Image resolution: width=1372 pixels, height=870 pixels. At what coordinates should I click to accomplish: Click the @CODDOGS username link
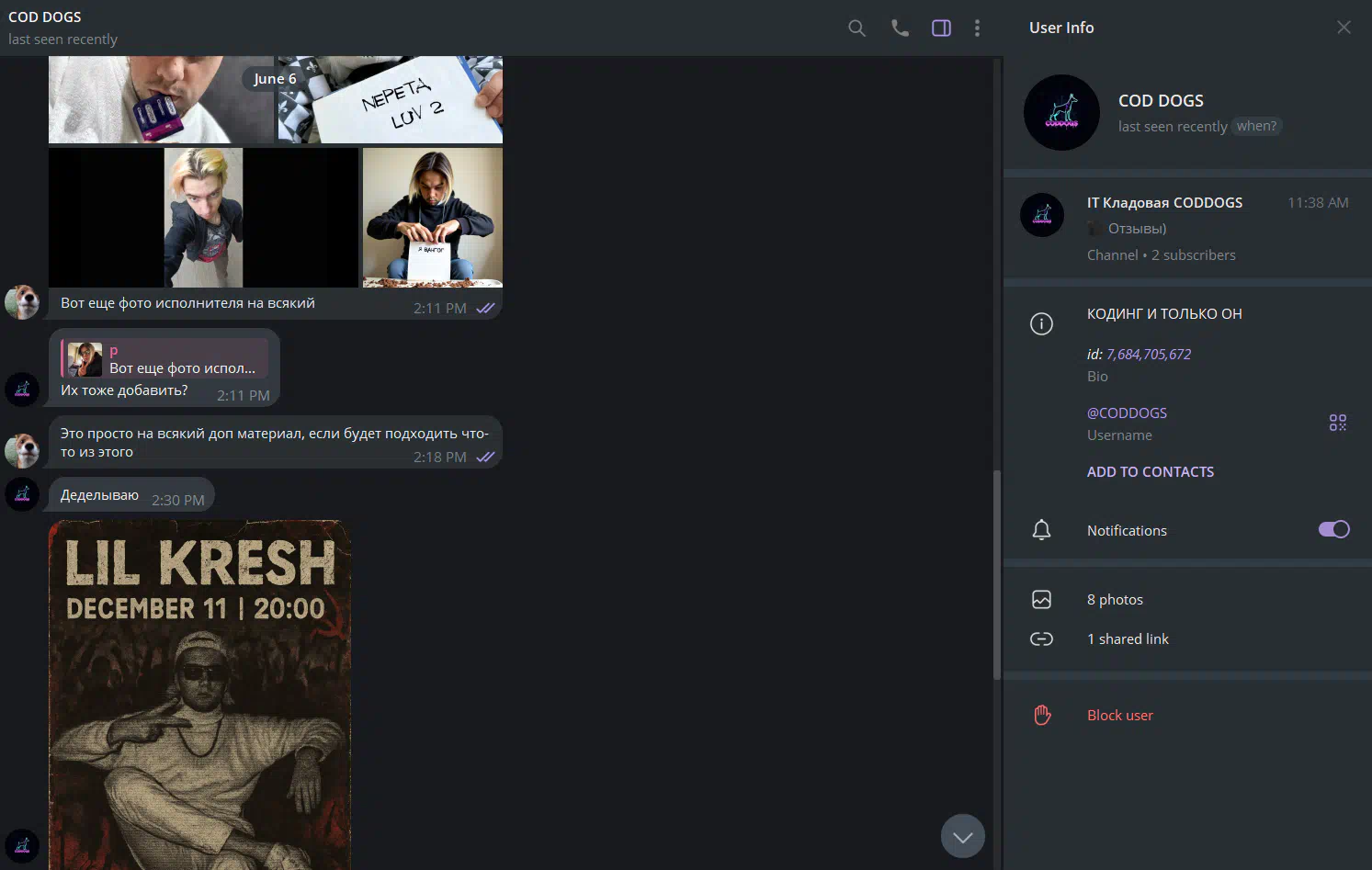(1127, 412)
